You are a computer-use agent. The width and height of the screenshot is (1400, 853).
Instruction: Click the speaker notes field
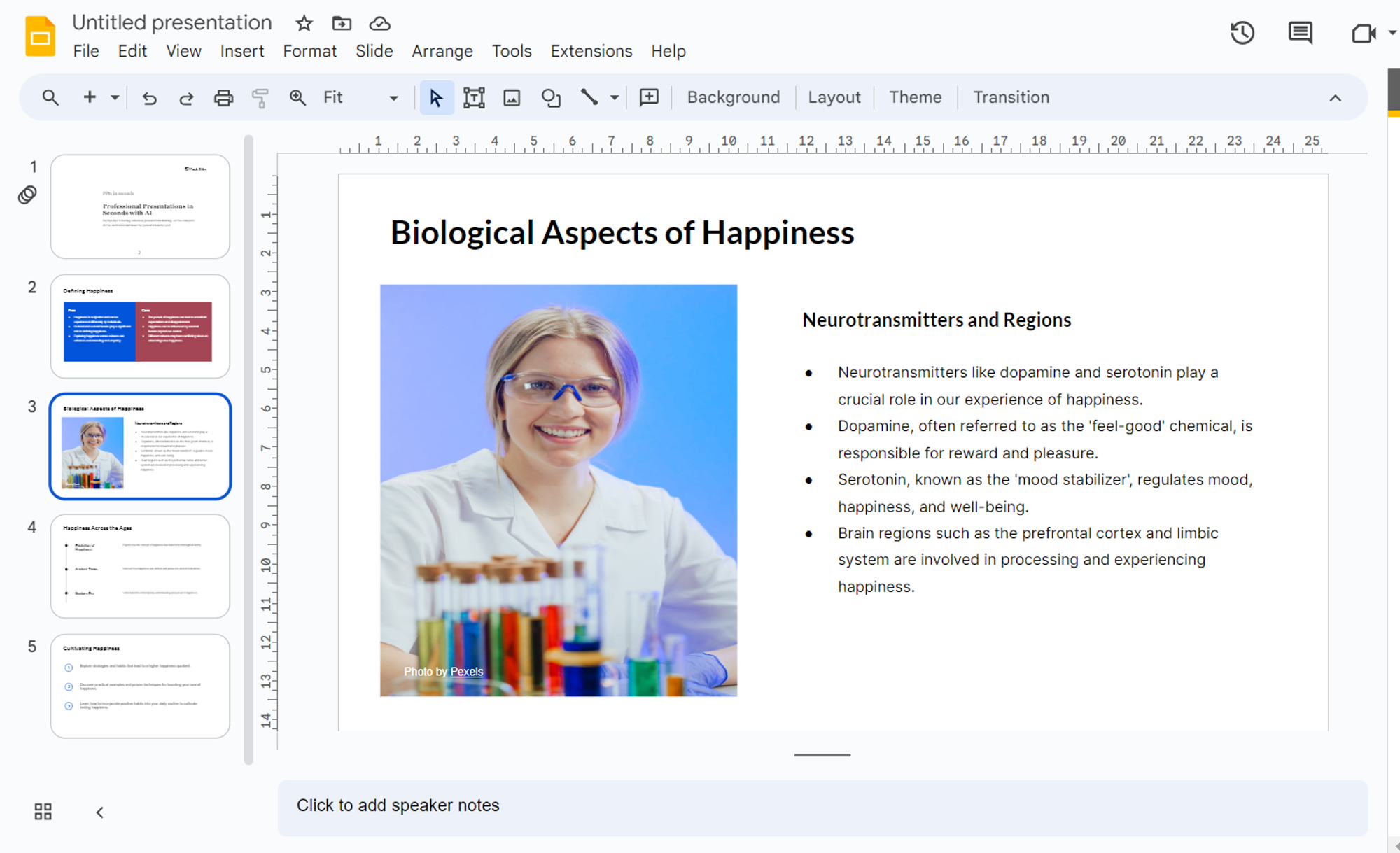pyautogui.click(x=822, y=807)
